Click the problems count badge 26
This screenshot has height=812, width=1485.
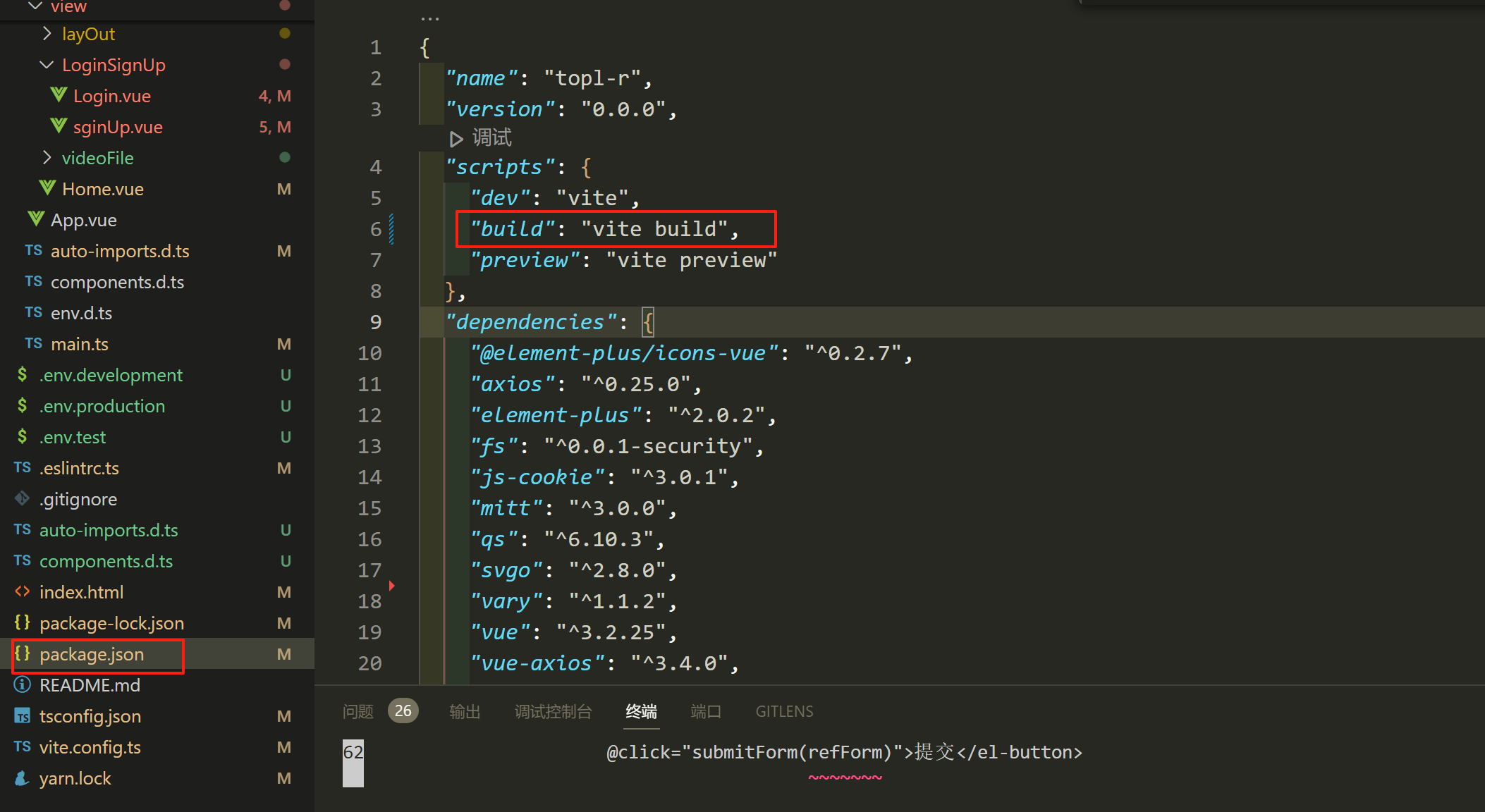(x=403, y=710)
